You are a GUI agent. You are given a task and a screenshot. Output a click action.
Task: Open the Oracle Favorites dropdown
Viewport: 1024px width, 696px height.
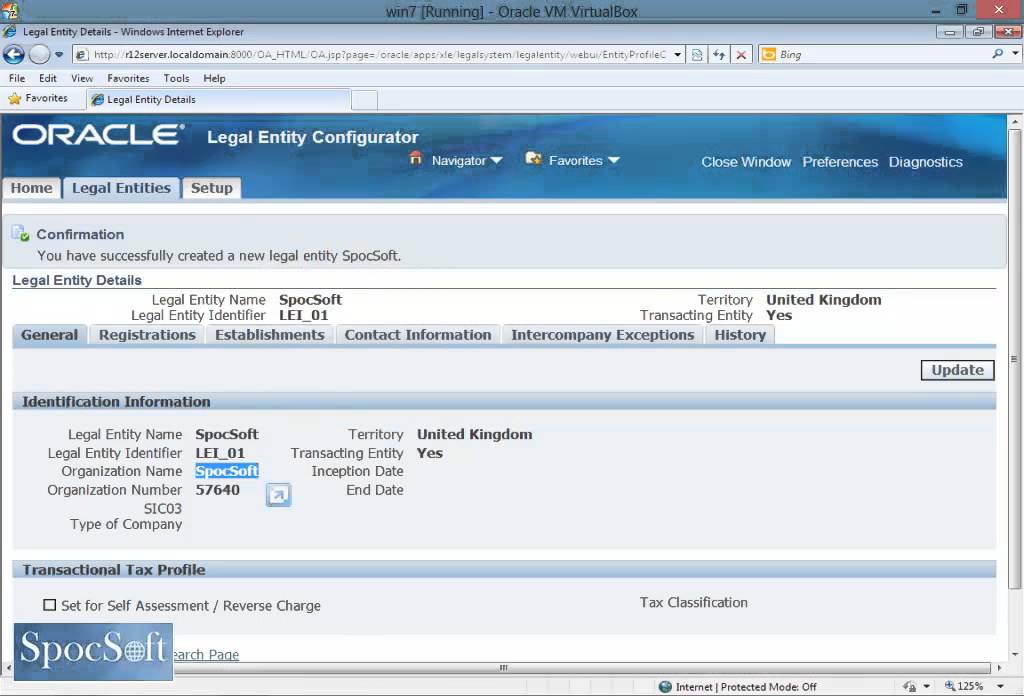(584, 161)
